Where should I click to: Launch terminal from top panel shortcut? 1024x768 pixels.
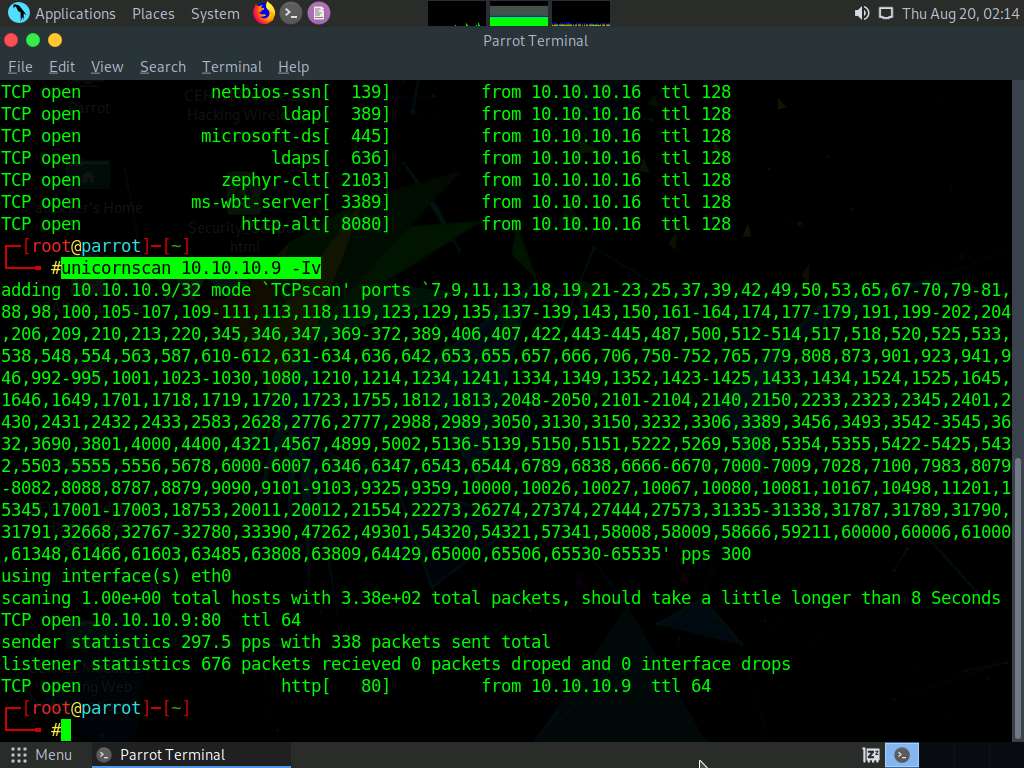pos(291,13)
